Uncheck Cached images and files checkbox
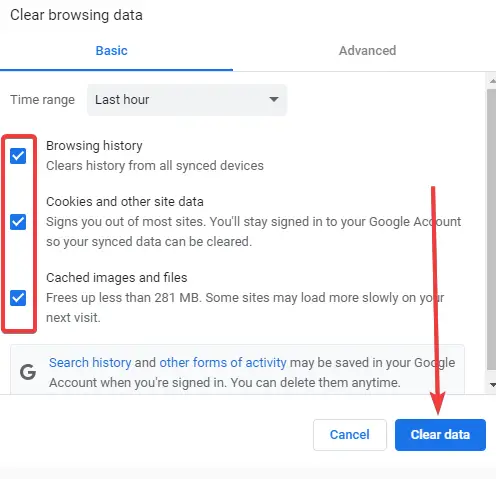This screenshot has height=479, width=496. pos(18,298)
